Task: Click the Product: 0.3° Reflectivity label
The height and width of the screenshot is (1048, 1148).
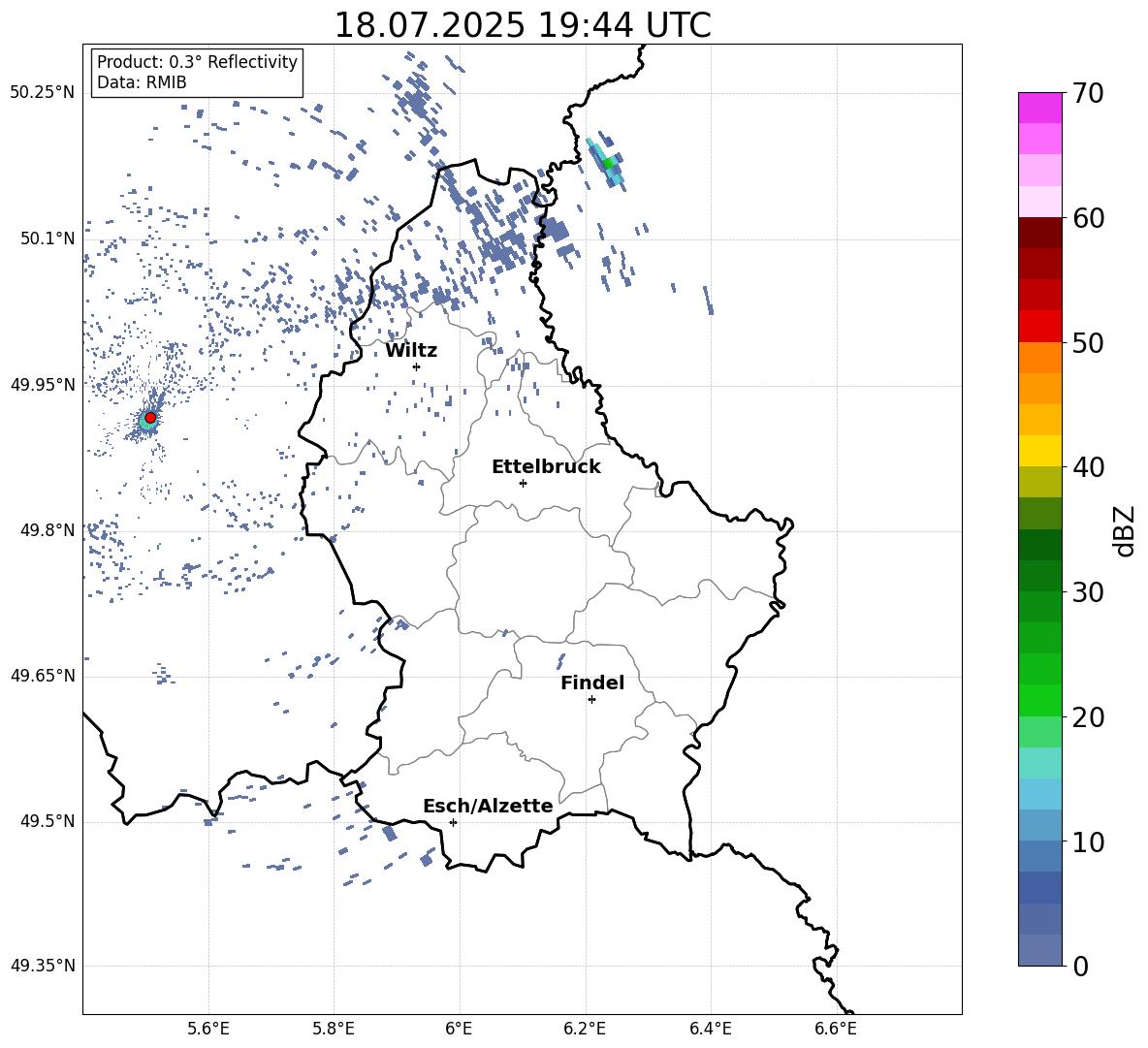Action: [197, 62]
